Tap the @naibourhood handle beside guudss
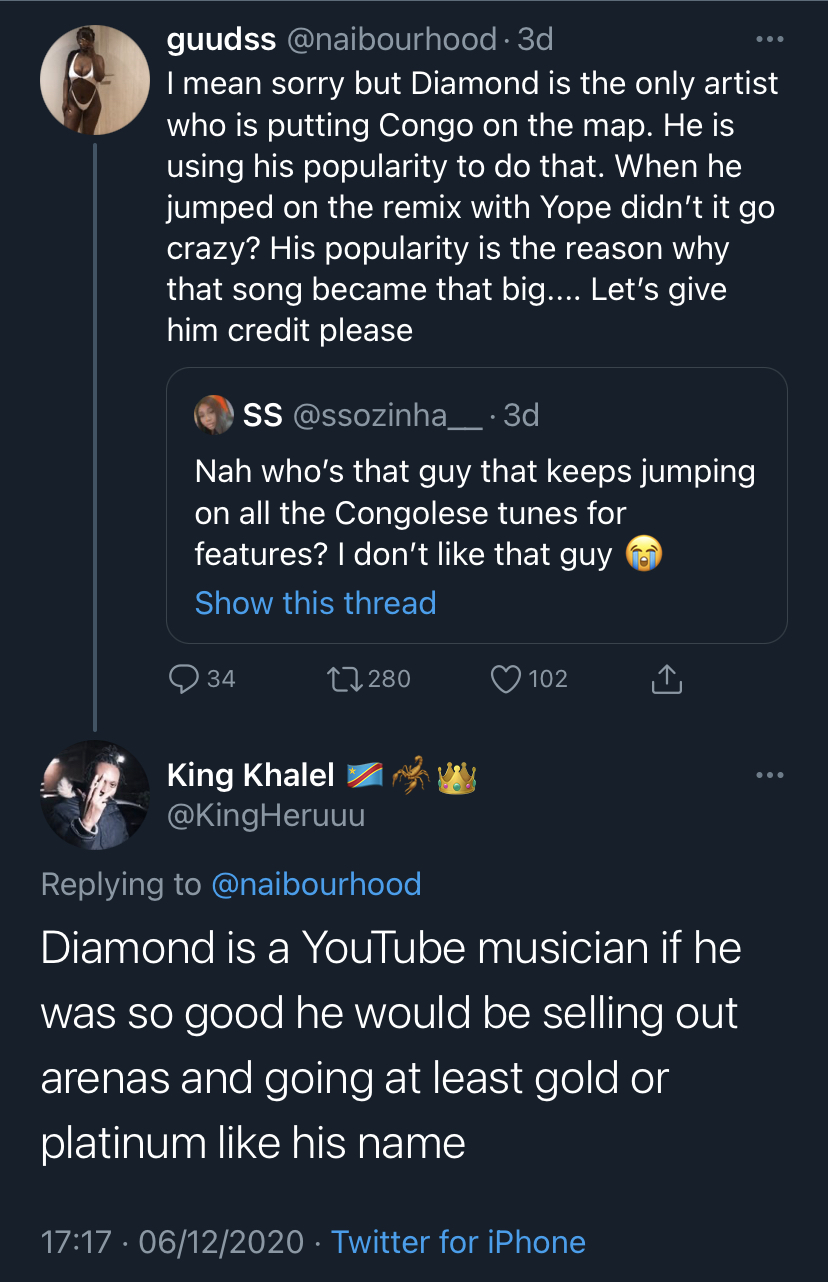 (391, 40)
